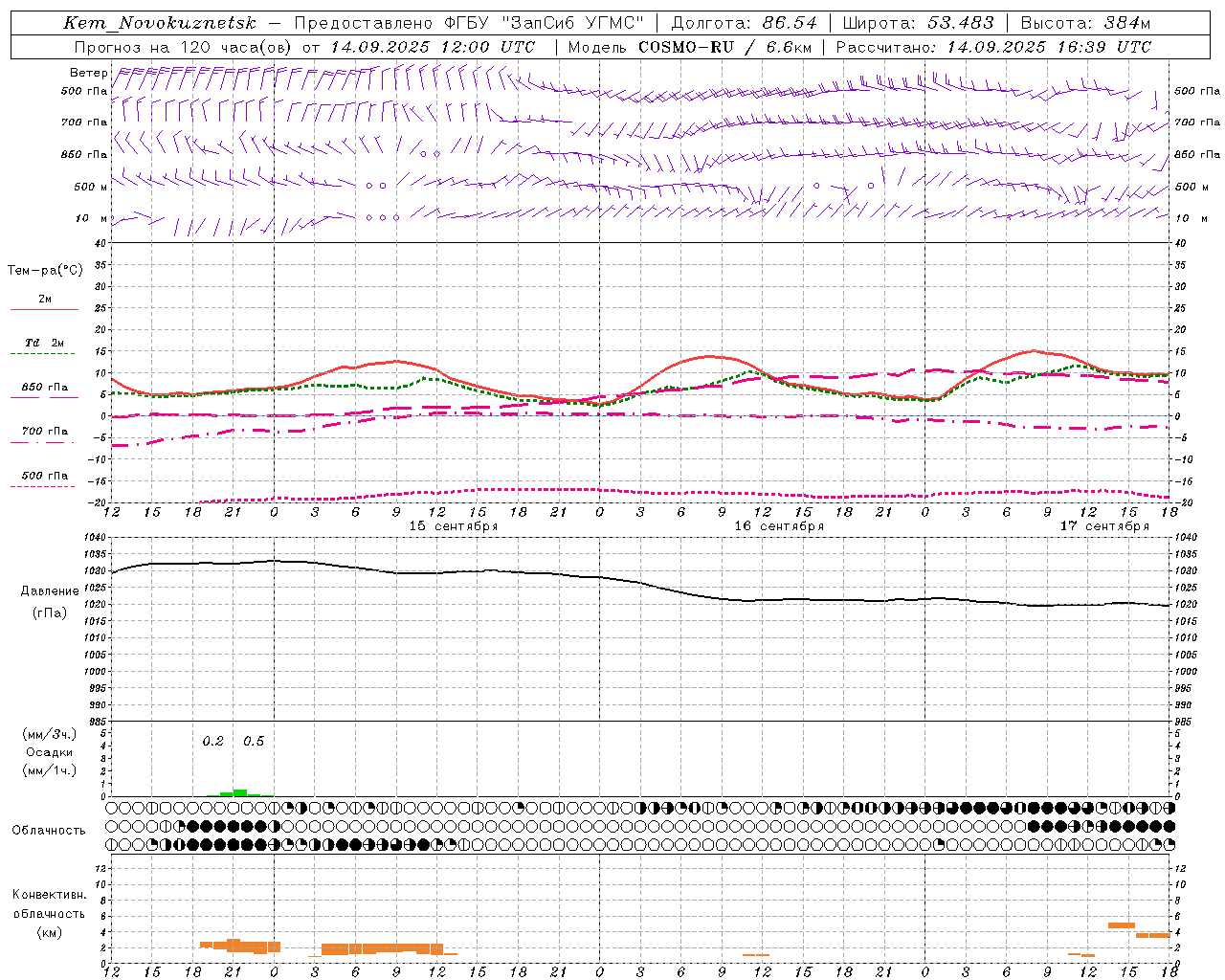Image resolution: width=1225 pixels, height=980 pixels.
Task: Click the '0.2' precipitation amount value
Action: [x=212, y=742]
